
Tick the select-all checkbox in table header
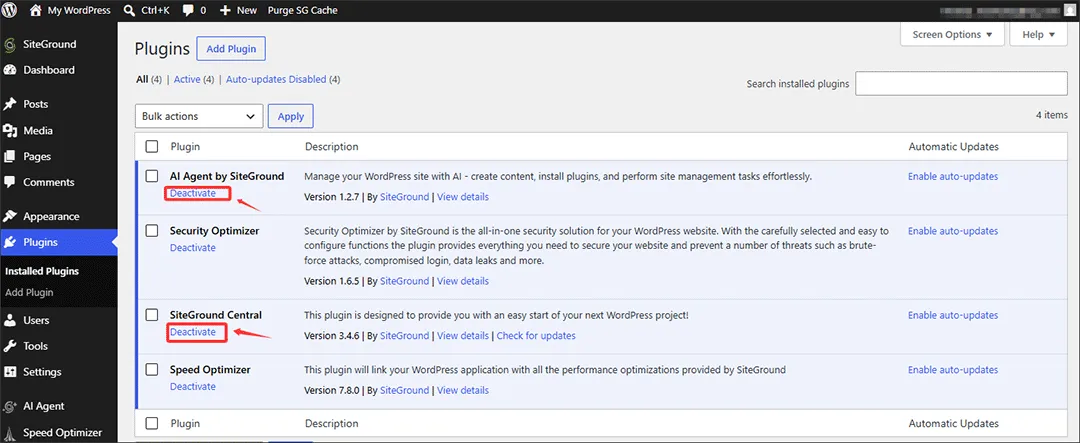pos(152,147)
